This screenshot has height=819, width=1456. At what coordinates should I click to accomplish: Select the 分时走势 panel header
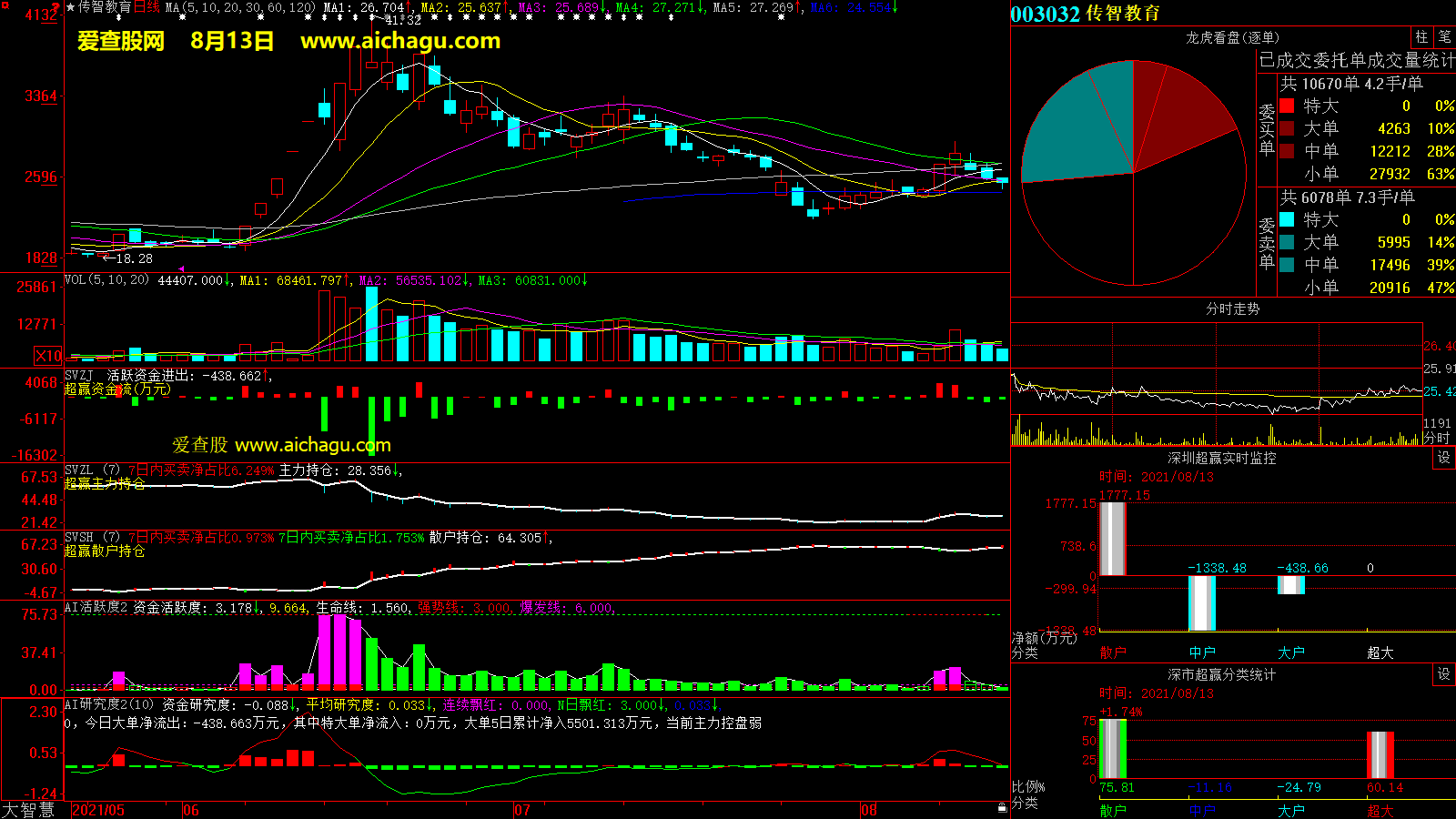tap(1232, 309)
